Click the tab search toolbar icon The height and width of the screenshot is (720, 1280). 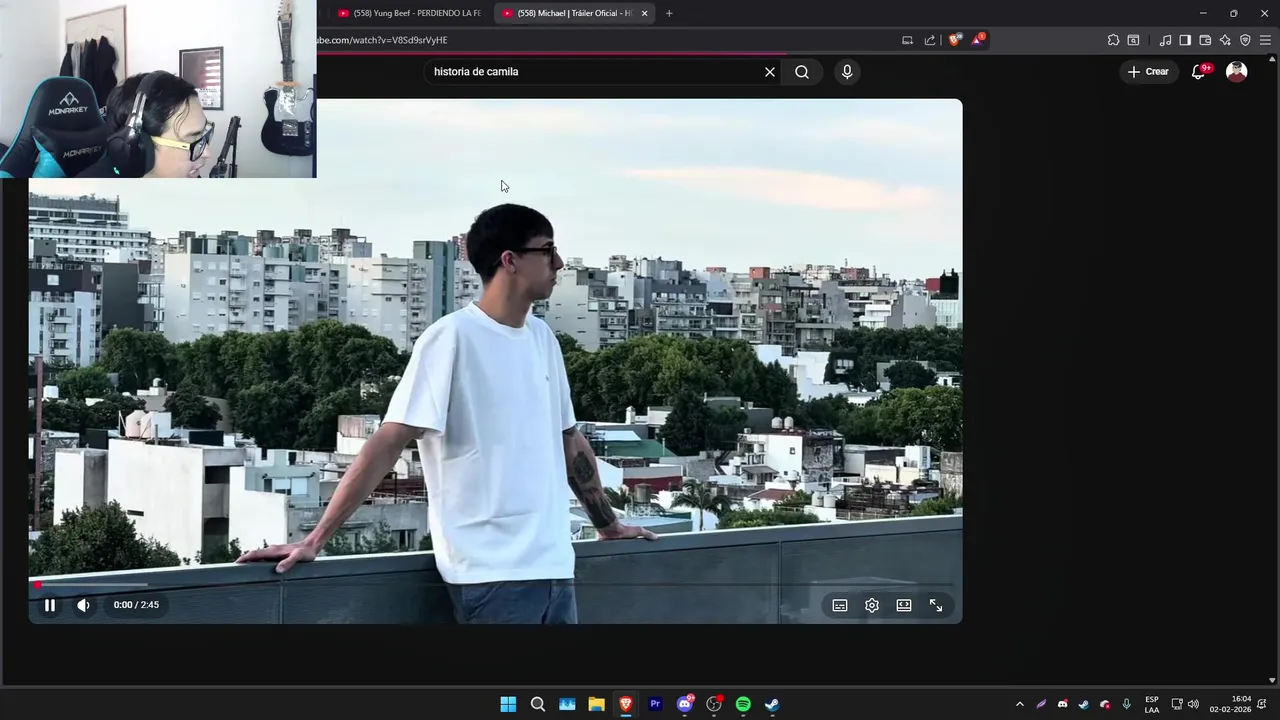(1133, 40)
